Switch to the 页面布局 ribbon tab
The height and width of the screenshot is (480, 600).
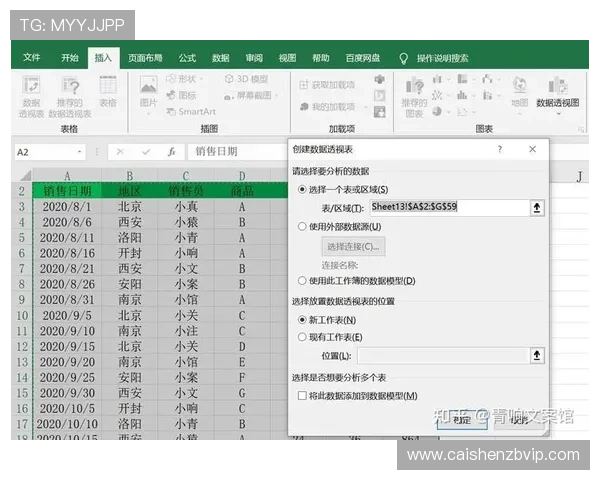tap(145, 58)
